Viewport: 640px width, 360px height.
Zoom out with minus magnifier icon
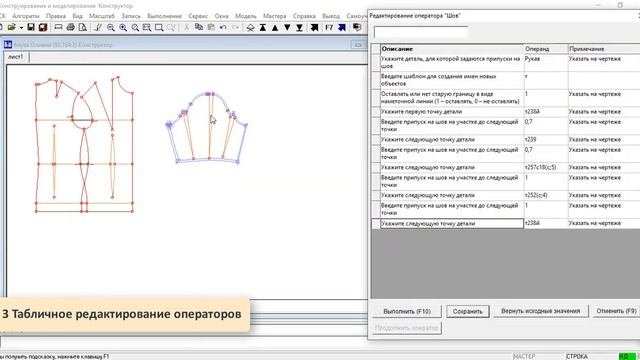pos(111,27)
